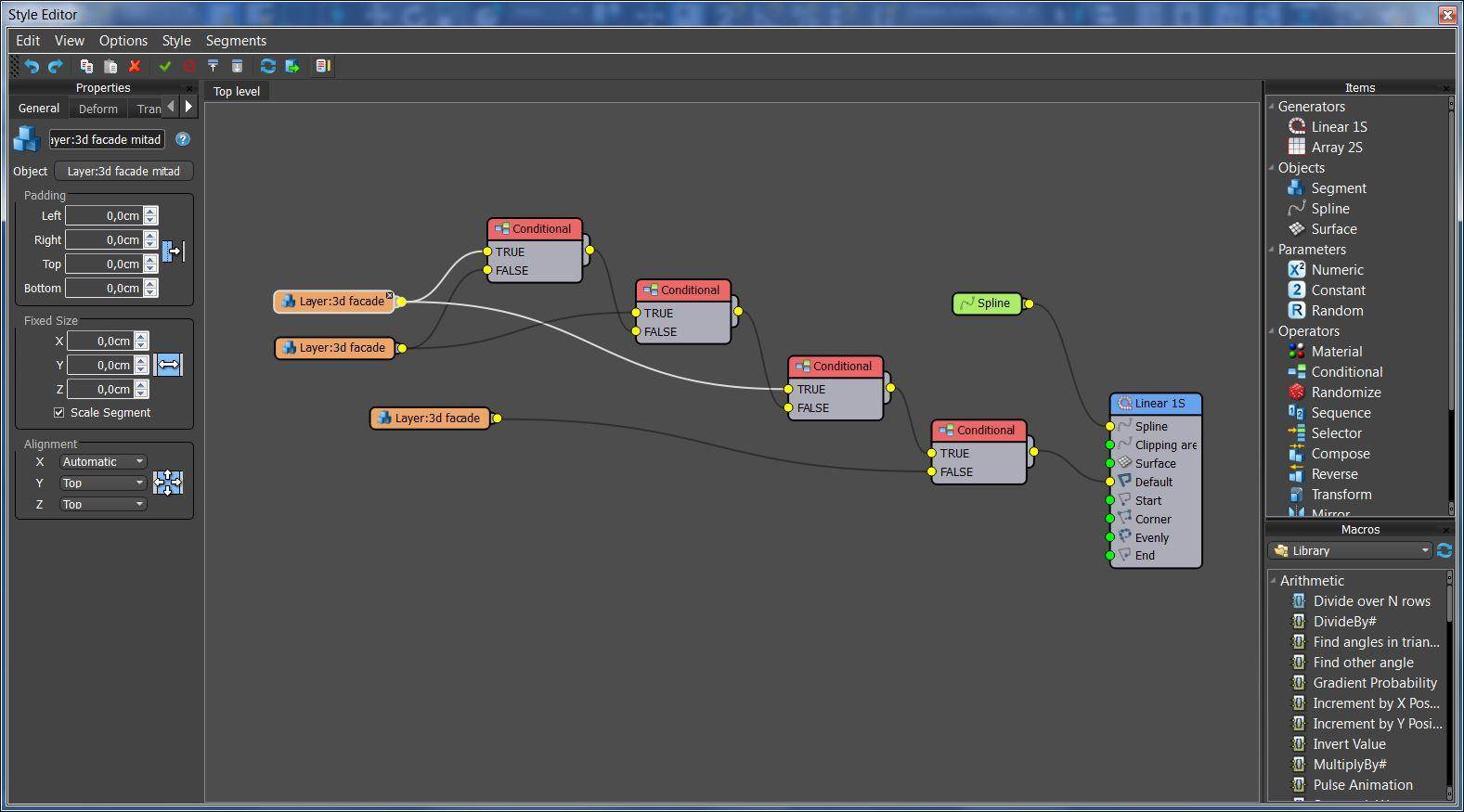Refresh the Macros library list
Image resolution: width=1464 pixels, height=812 pixels.
pos(1444,550)
